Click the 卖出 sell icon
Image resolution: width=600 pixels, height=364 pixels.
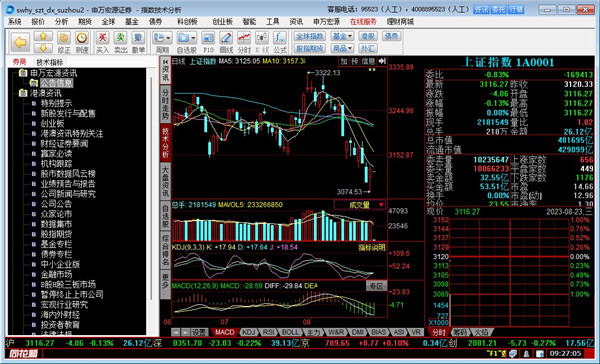point(120,42)
